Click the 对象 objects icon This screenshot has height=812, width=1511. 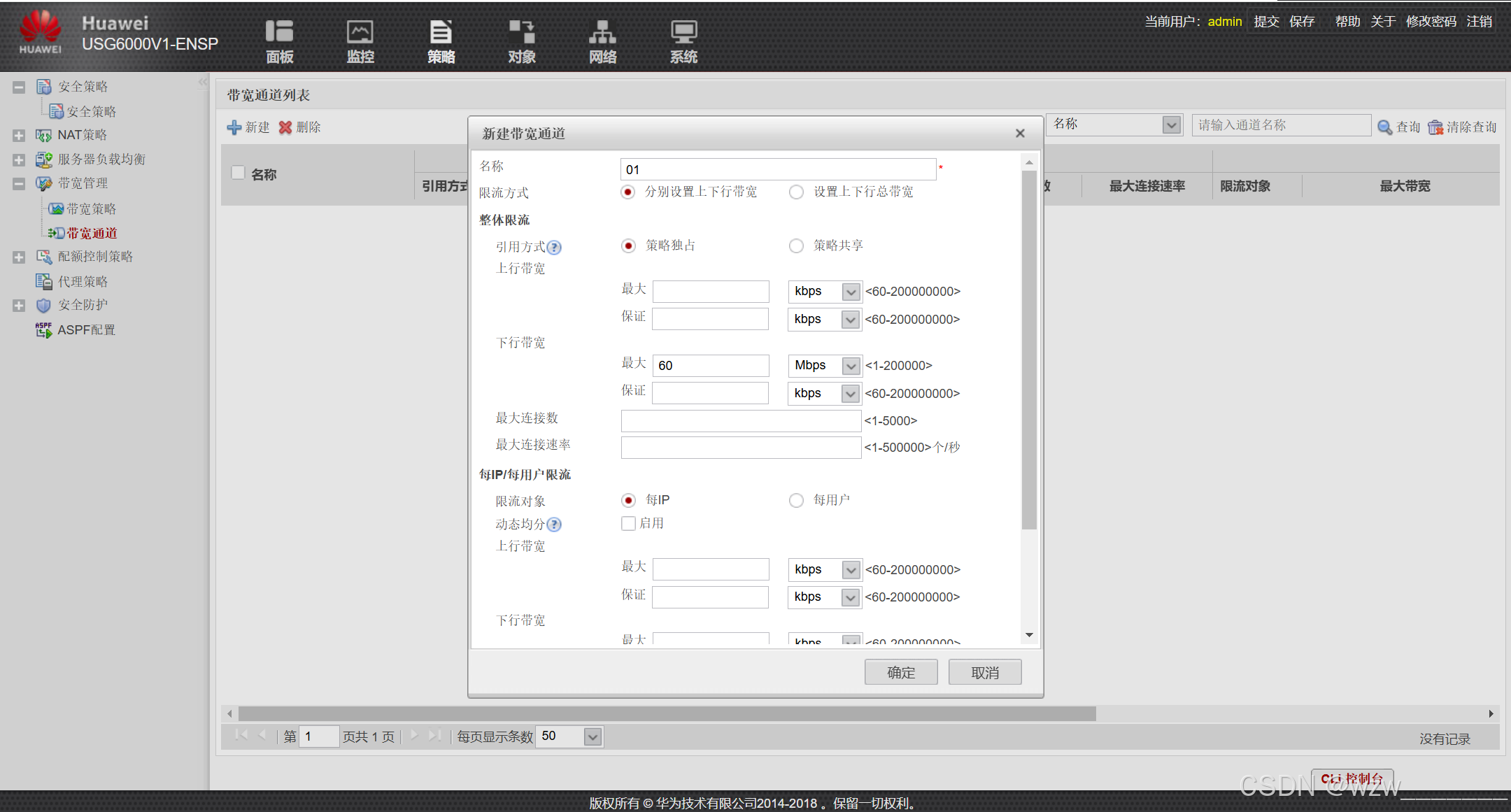pyautogui.click(x=522, y=32)
